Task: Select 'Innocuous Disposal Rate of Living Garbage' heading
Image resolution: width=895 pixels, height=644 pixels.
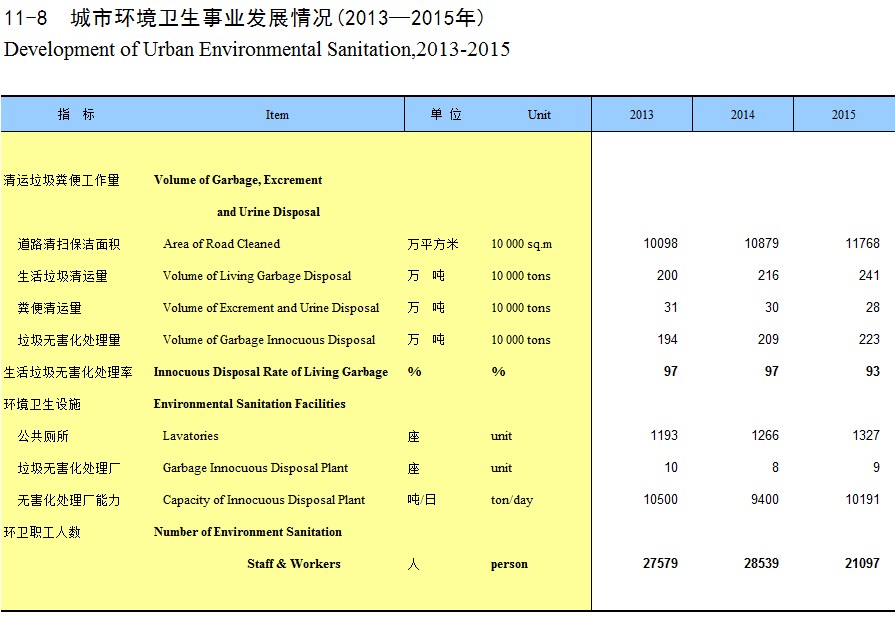Action: 271,372
